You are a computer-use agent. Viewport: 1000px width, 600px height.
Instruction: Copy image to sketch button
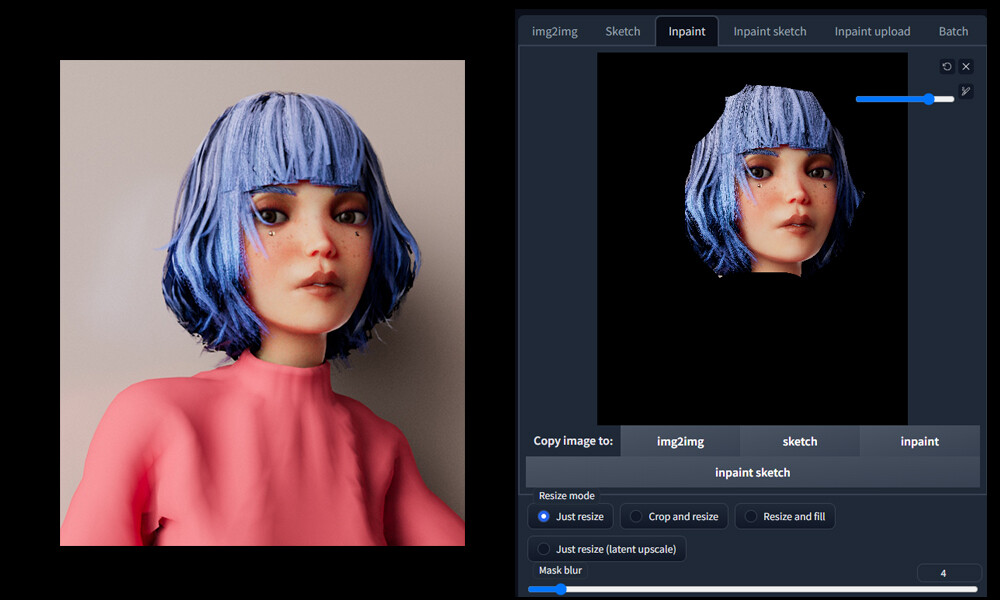[x=800, y=441]
